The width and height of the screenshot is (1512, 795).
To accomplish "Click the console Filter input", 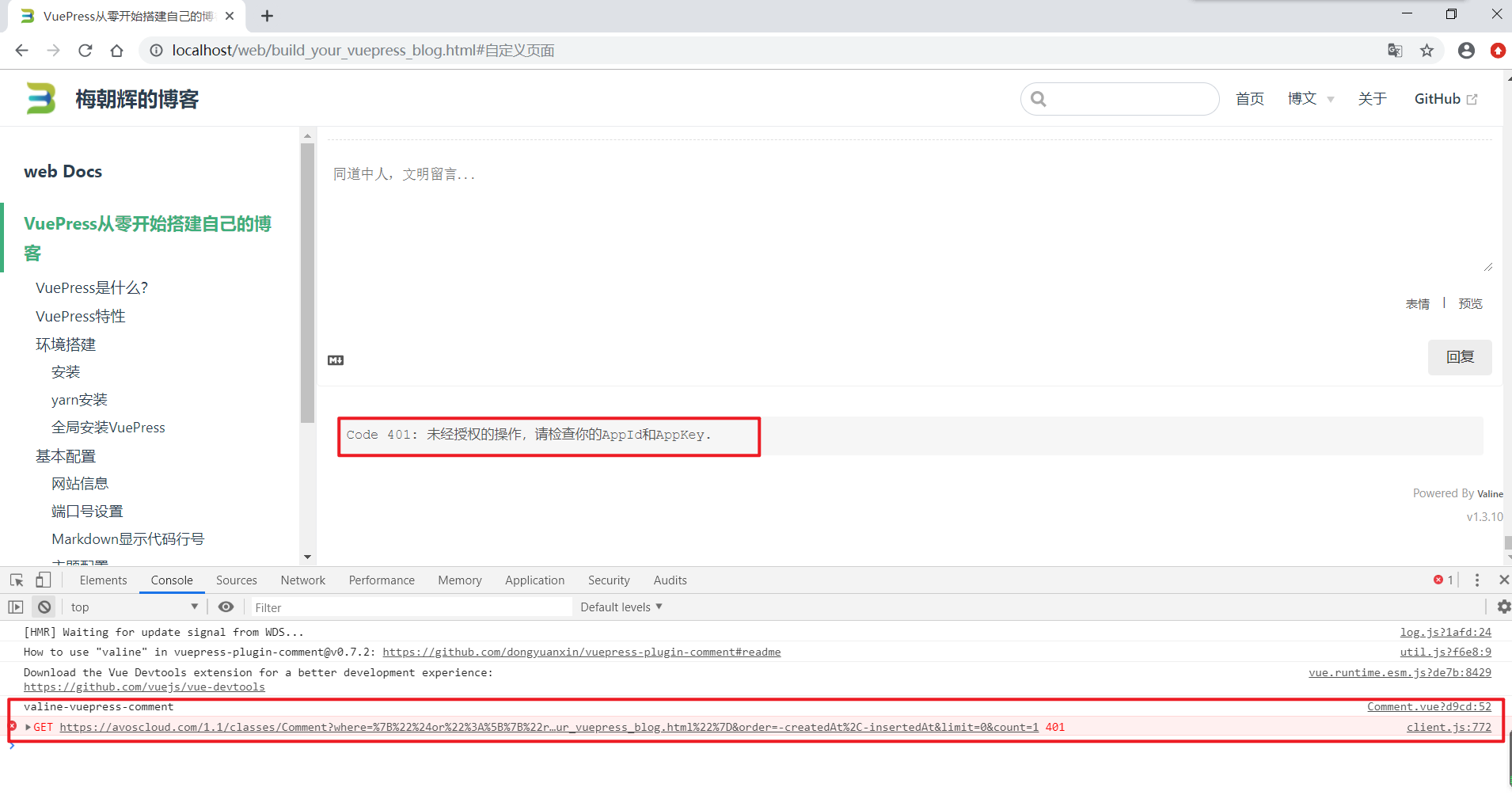I will [412, 607].
